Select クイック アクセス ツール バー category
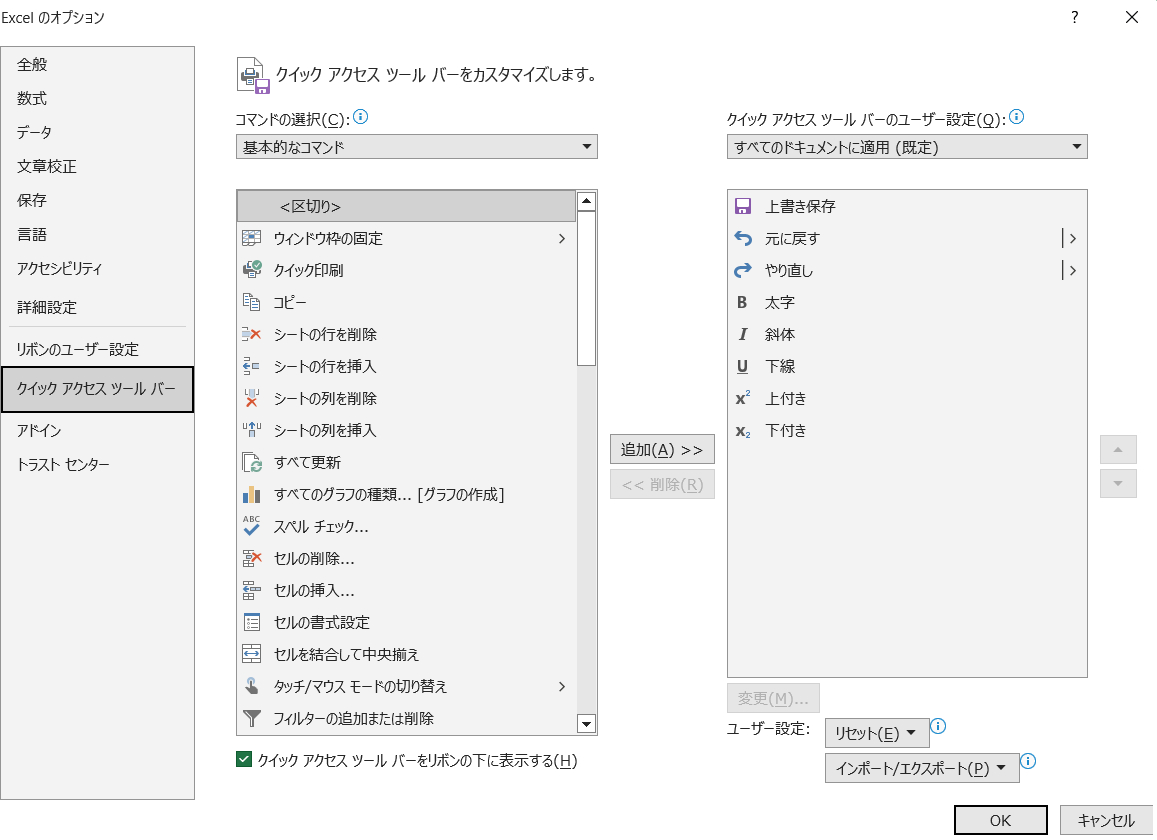The image size is (1157, 840). (97, 389)
